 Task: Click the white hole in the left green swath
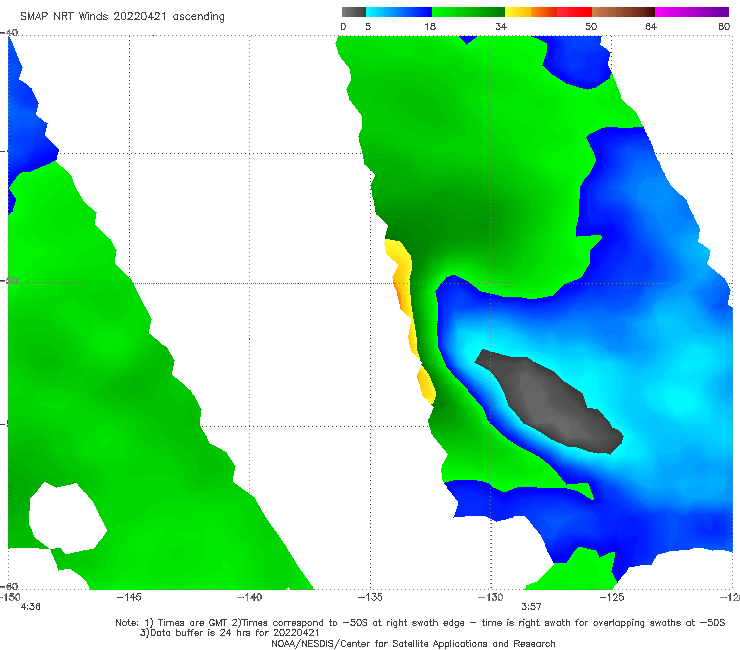click(66, 518)
